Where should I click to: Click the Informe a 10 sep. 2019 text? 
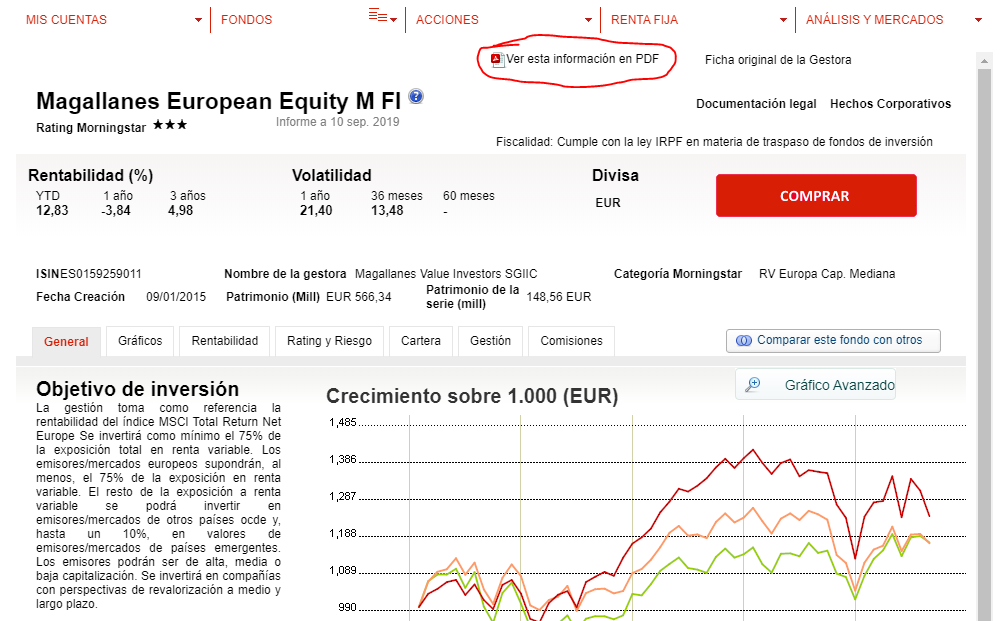coord(338,122)
